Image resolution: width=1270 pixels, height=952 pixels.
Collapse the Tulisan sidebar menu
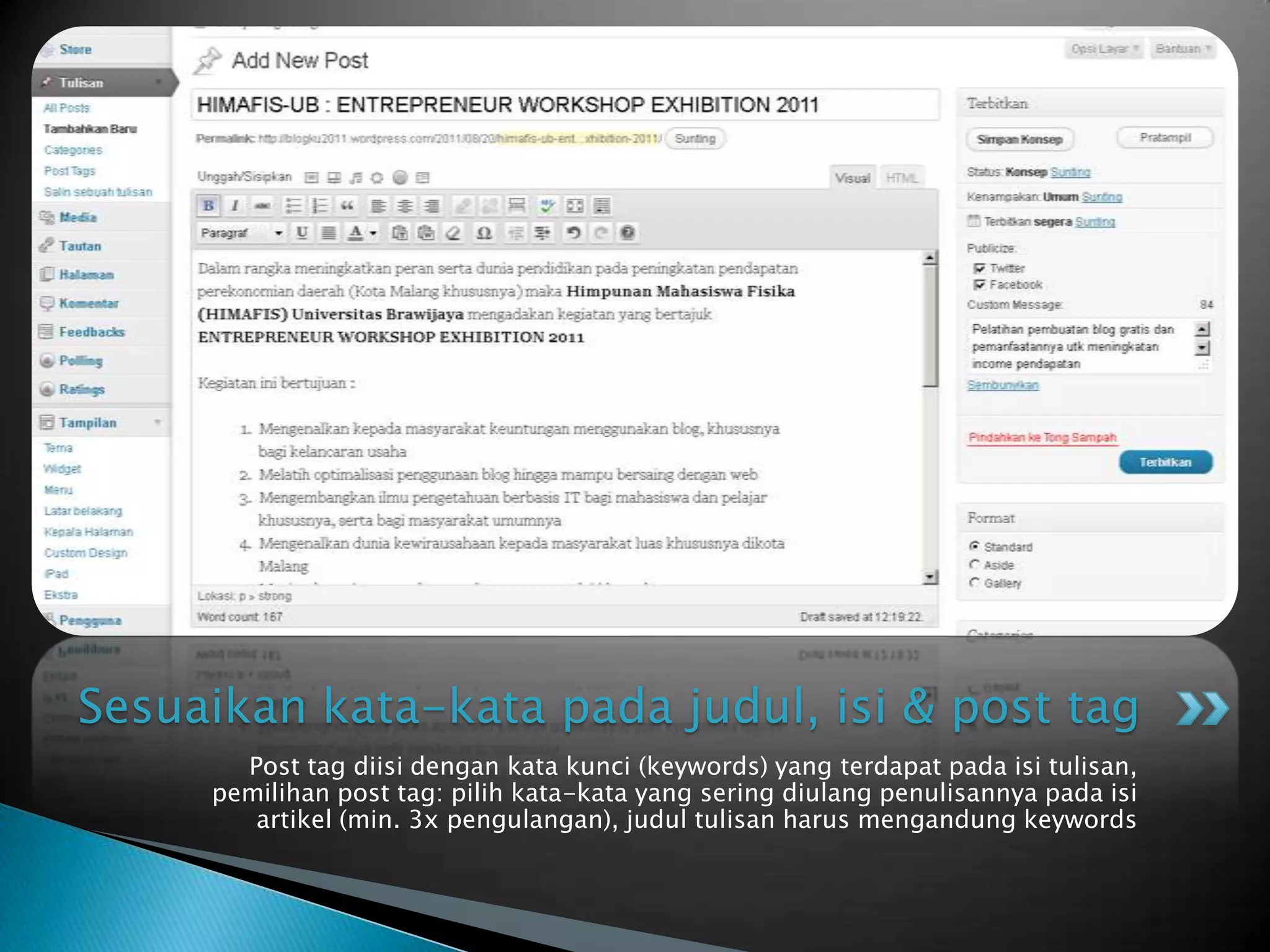point(158,82)
